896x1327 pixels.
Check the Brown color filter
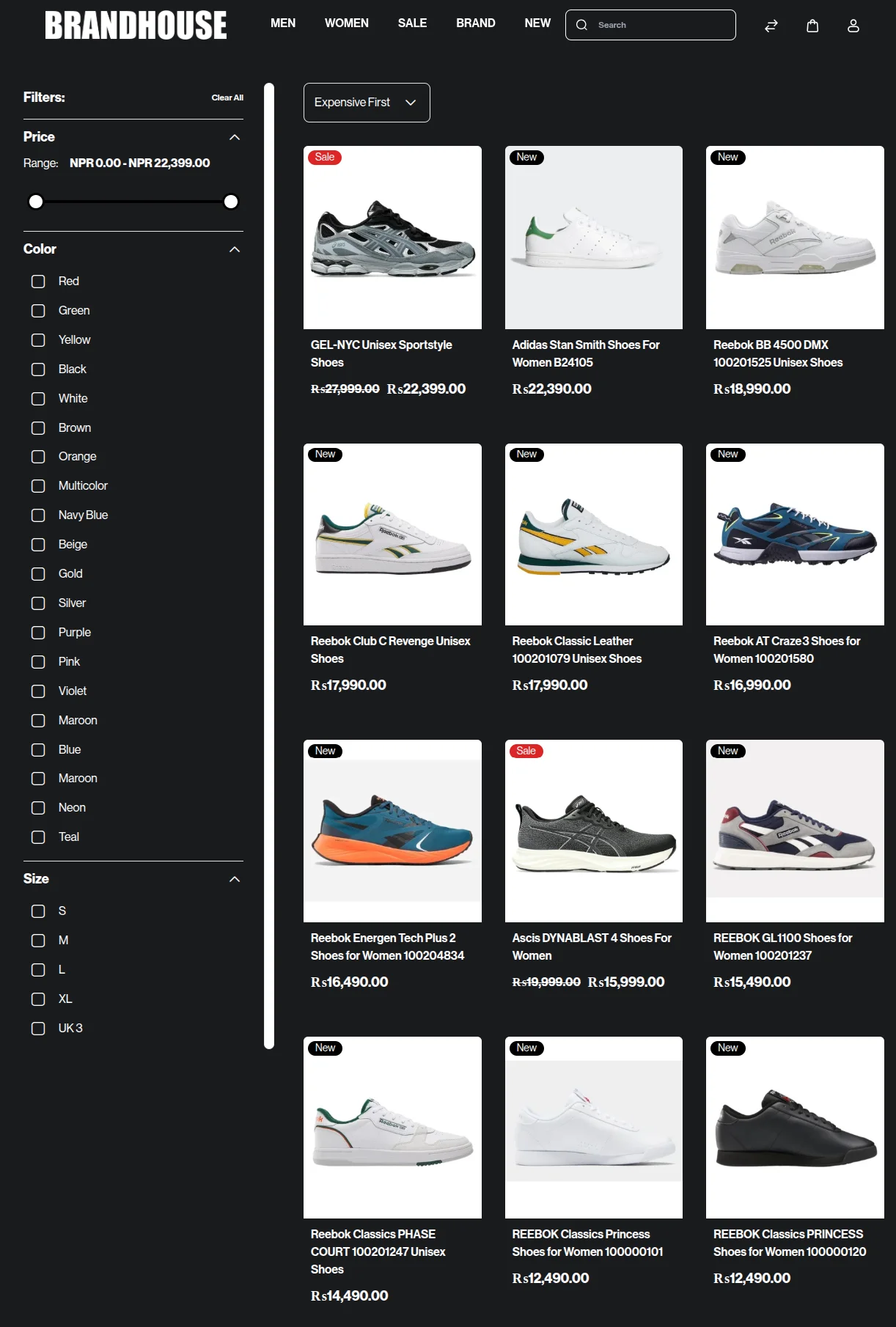(x=38, y=428)
